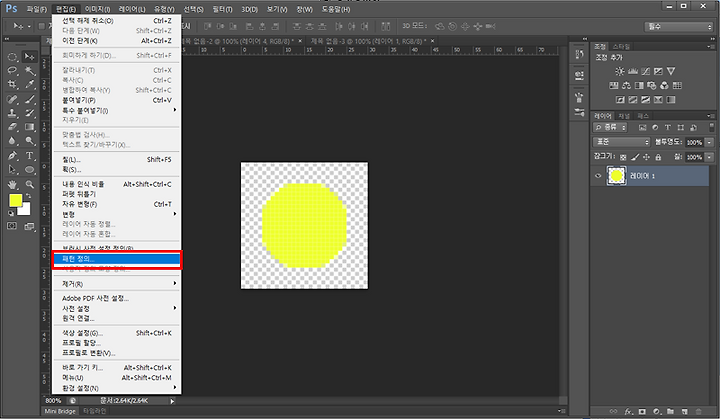
Task: Select the Move tool in toolbox
Action: click(x=30, y=57)
